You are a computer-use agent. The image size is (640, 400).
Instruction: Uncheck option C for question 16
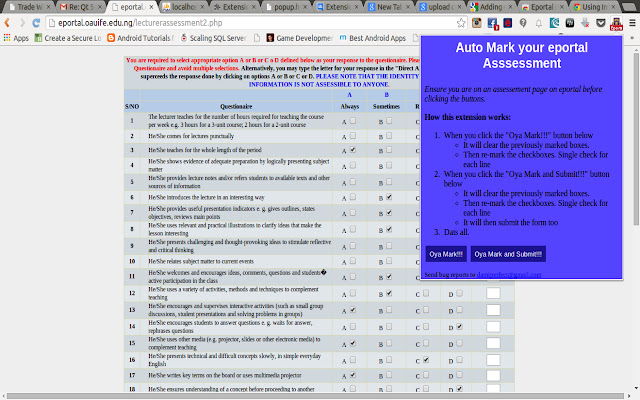tap(426, 360)
